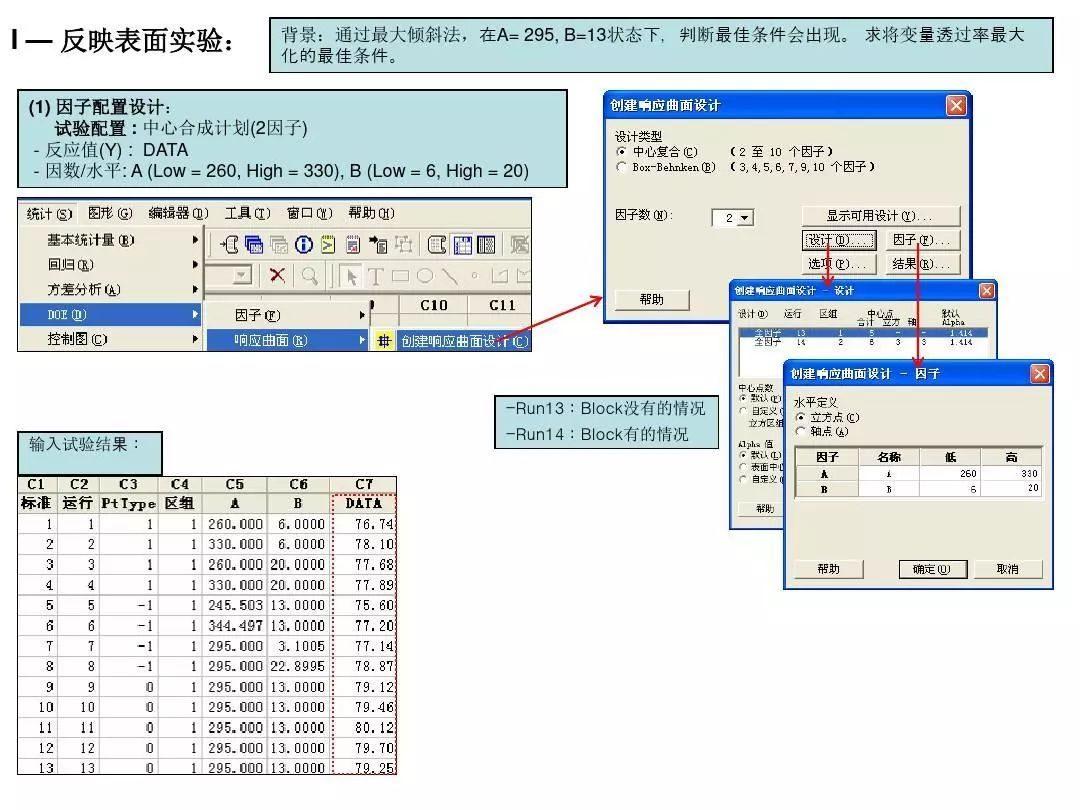Select the line drawing tool
Viewport: 1080px width, 810px height.
(x=450, y=275)
